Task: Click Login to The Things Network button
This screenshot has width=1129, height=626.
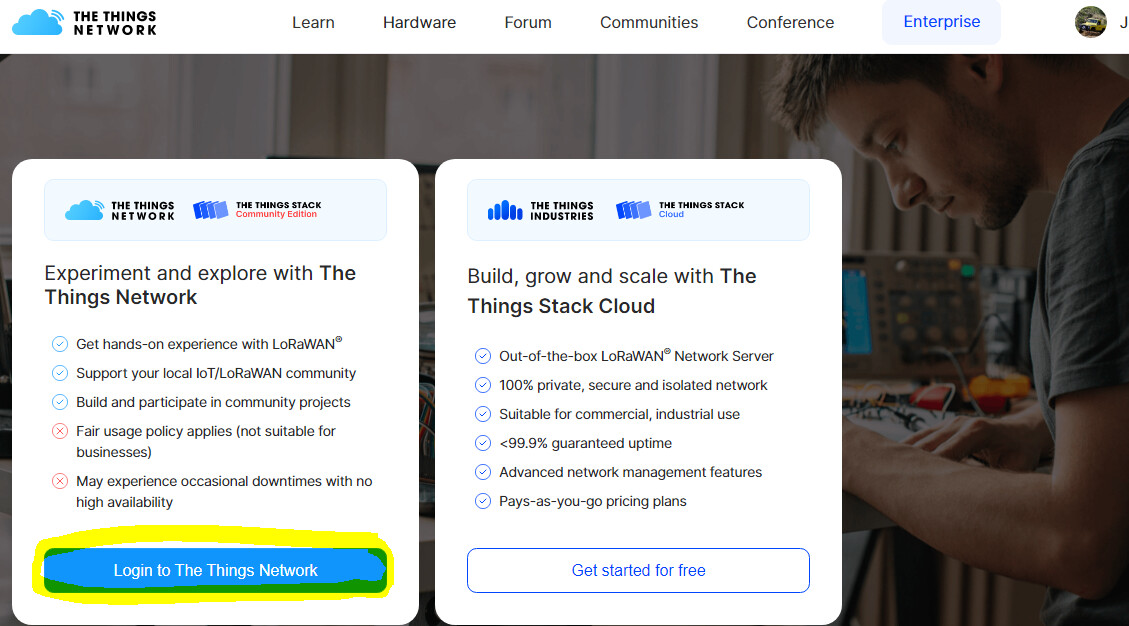Action: pyautogui.click(x=215, y=571)
